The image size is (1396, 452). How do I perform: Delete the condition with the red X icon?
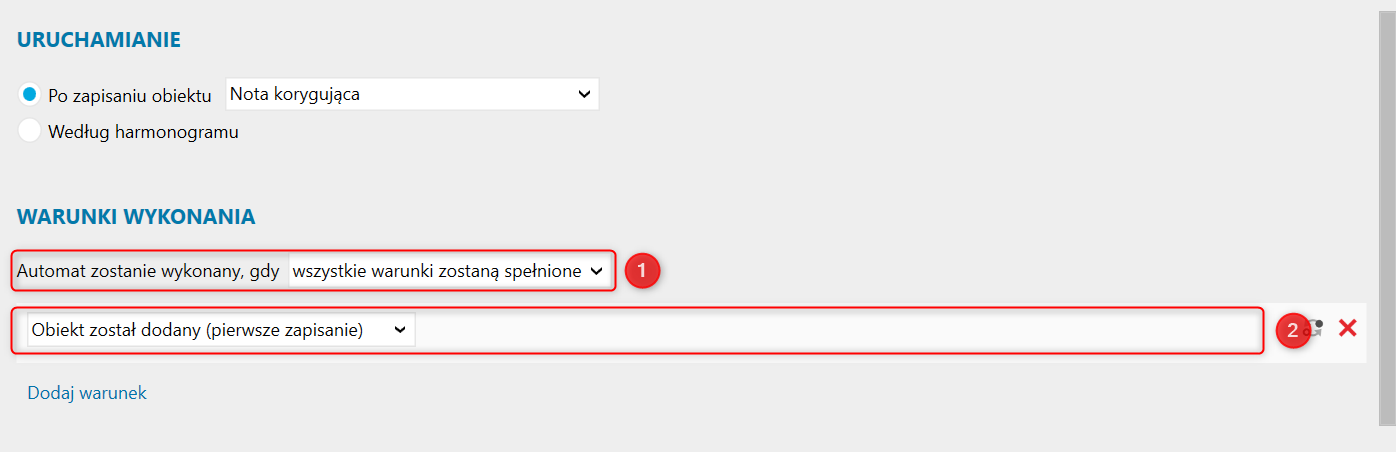pyautogui.click(x=1347, y=328)
